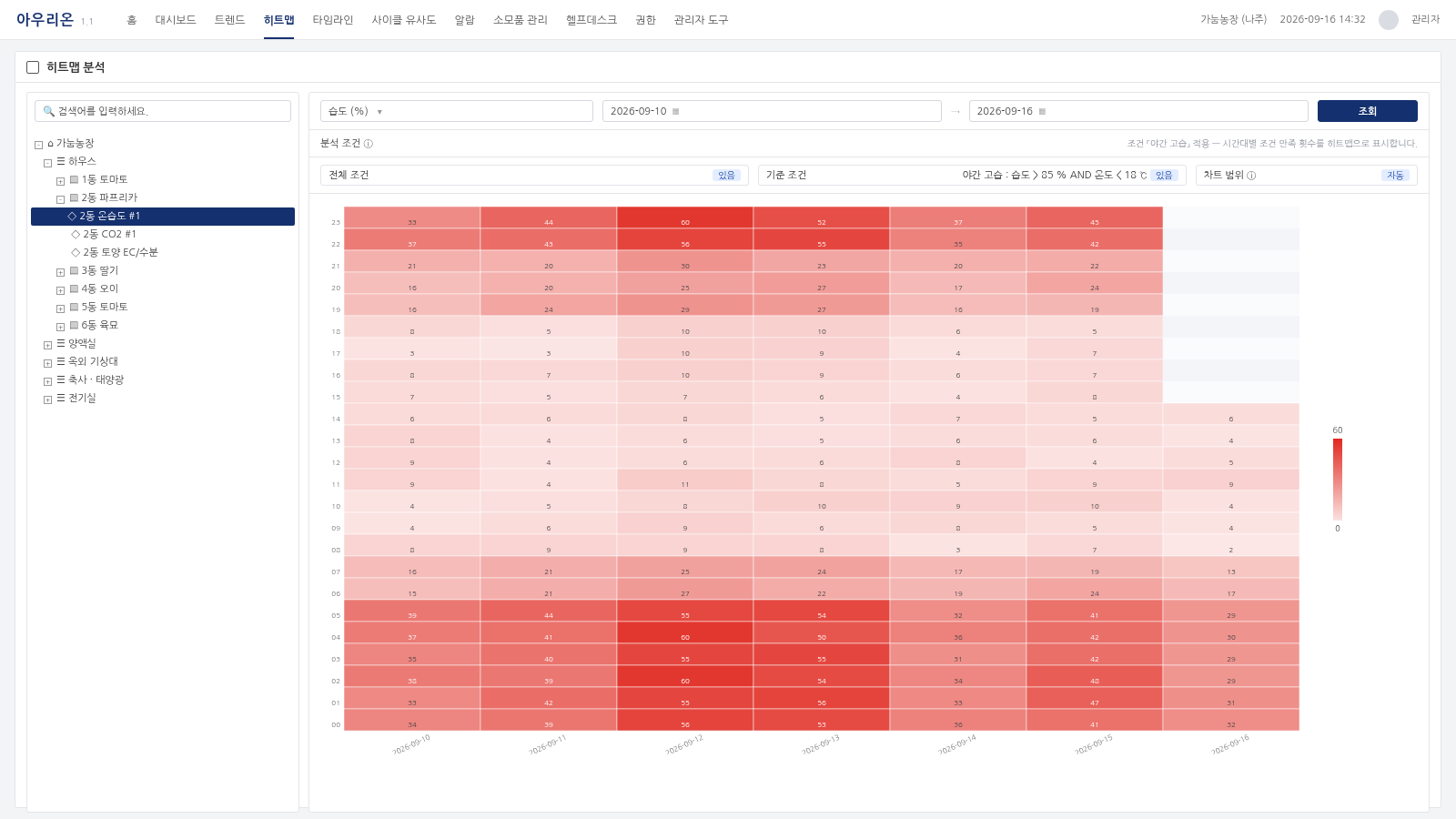
Task: Click the heatmap color scale legend bar
Action: 1338,480
